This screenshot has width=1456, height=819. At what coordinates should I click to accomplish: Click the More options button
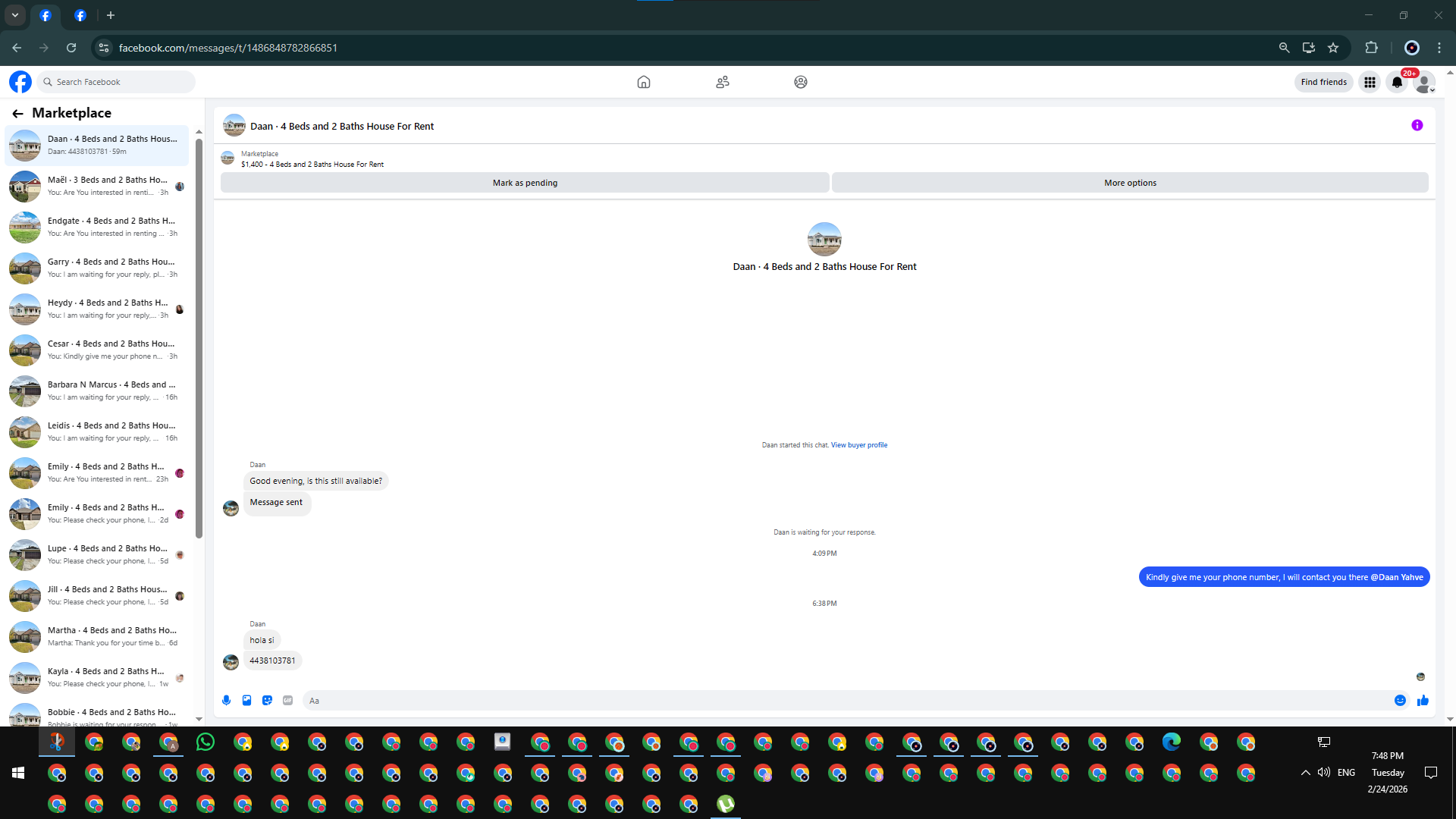pos(1130,183)
